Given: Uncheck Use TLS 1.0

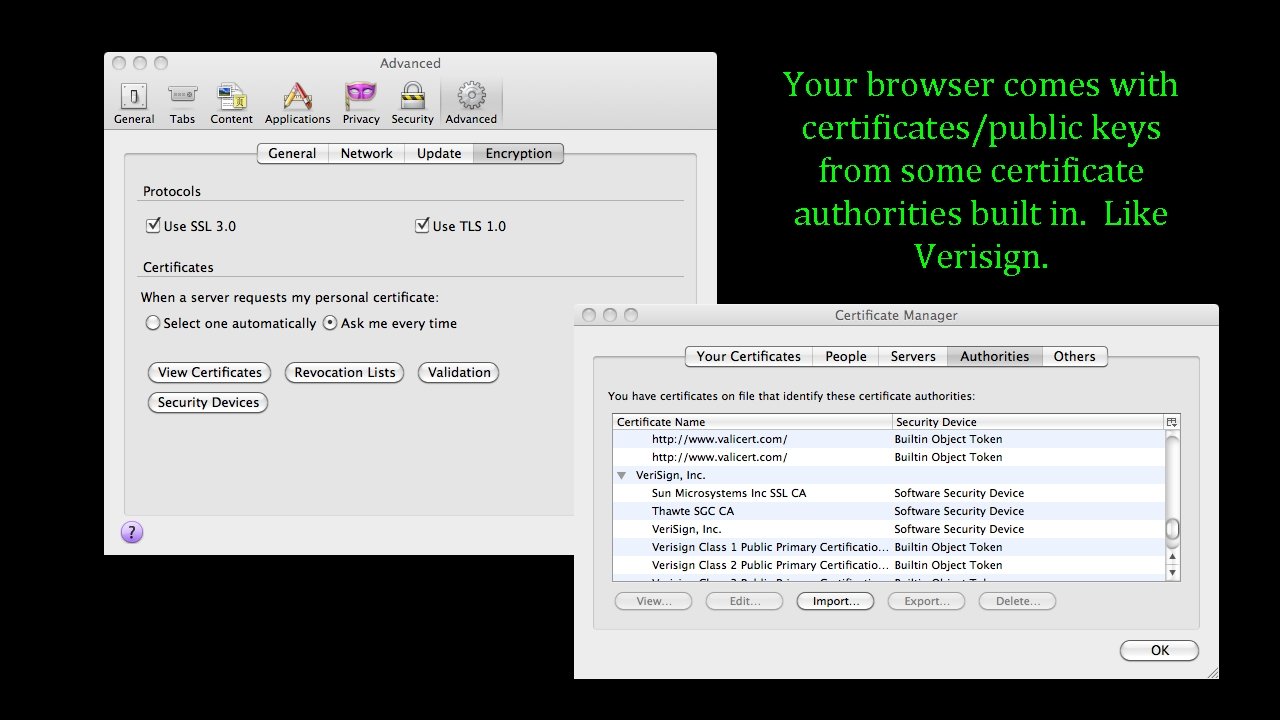Looking at the screenshot, I should click(422, 225).
